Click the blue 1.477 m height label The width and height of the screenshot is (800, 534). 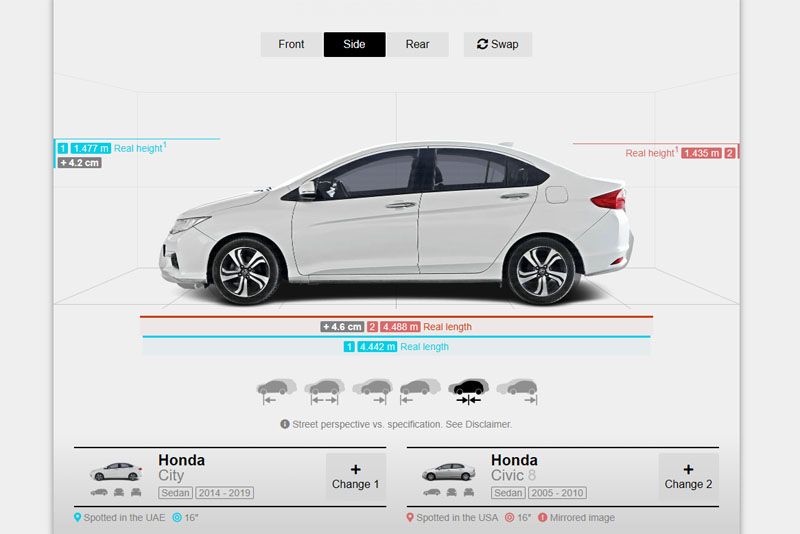click(90, 148)
